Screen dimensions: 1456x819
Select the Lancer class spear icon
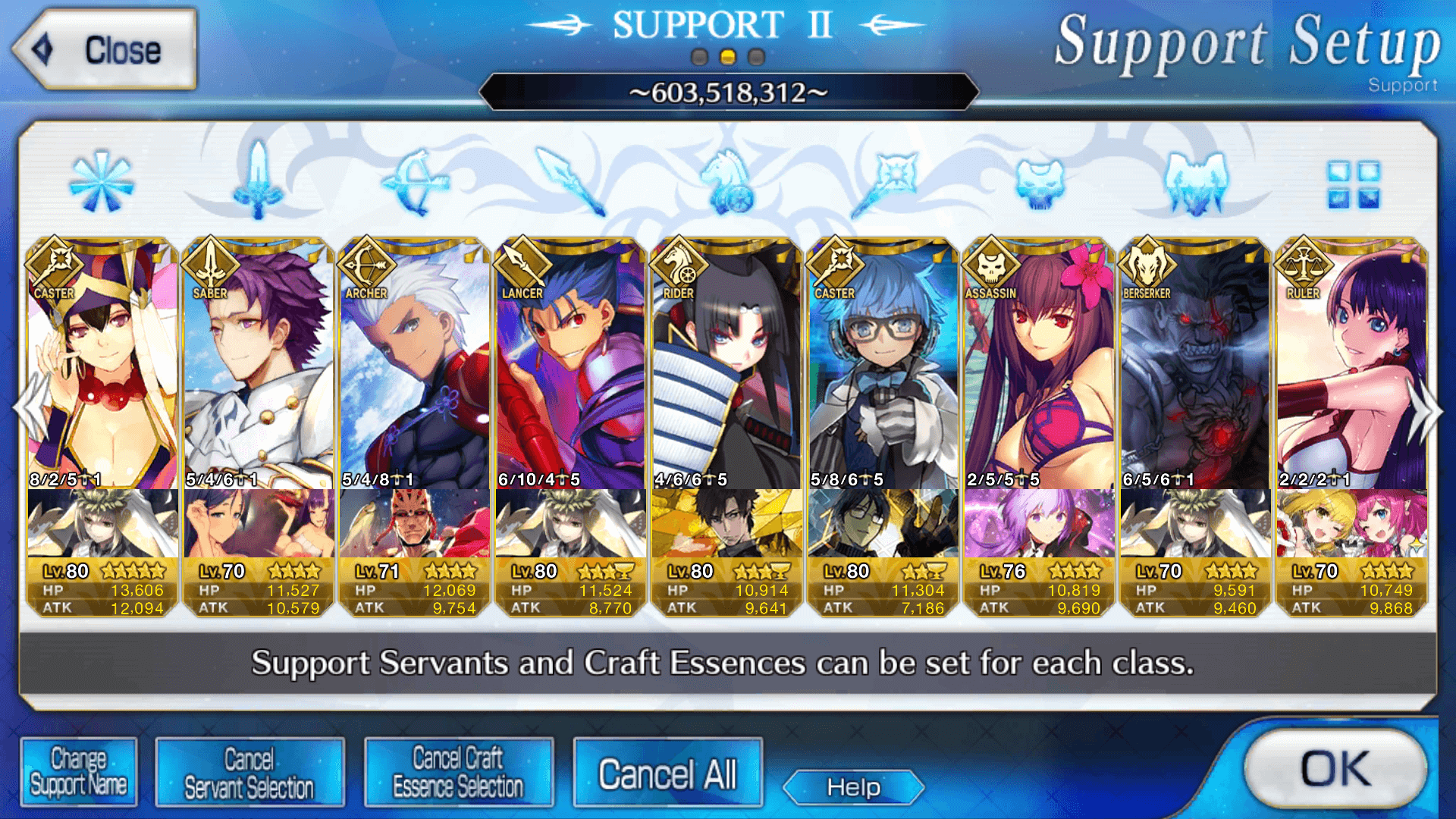[571, 181]
